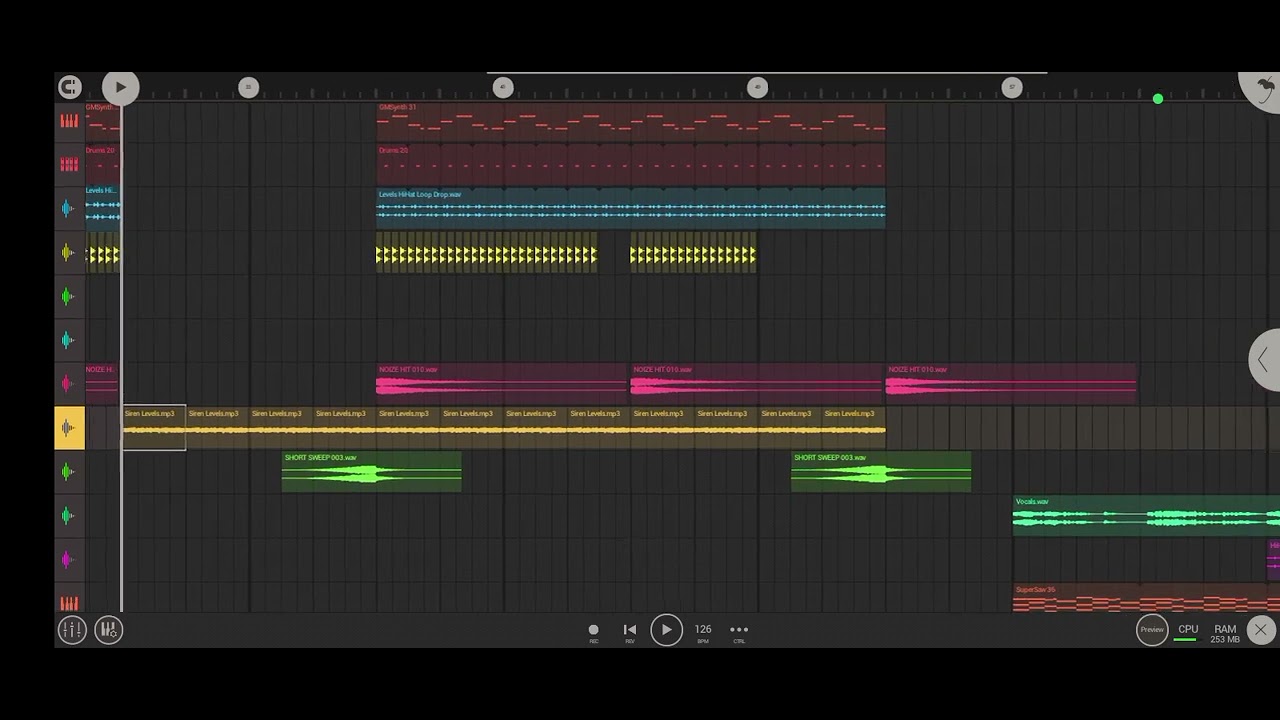Open the mixer icon
1280x720 pixels.
72,630
